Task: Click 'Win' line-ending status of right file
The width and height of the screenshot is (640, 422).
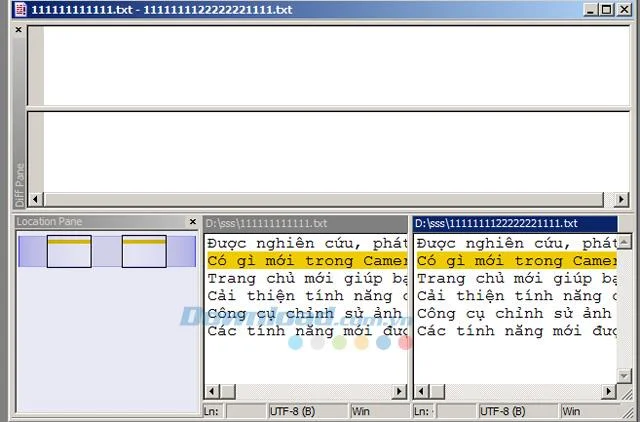Action: pos(589,411)
